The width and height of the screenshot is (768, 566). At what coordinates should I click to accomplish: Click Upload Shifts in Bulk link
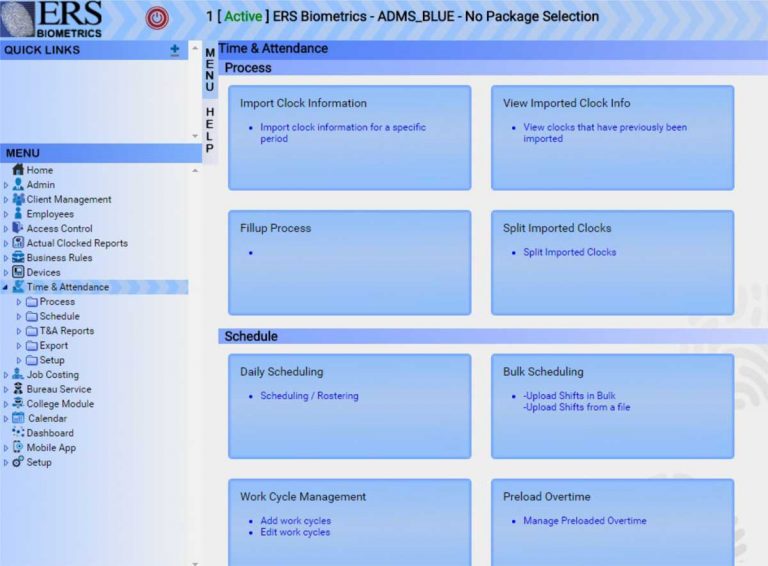point(569,395)
